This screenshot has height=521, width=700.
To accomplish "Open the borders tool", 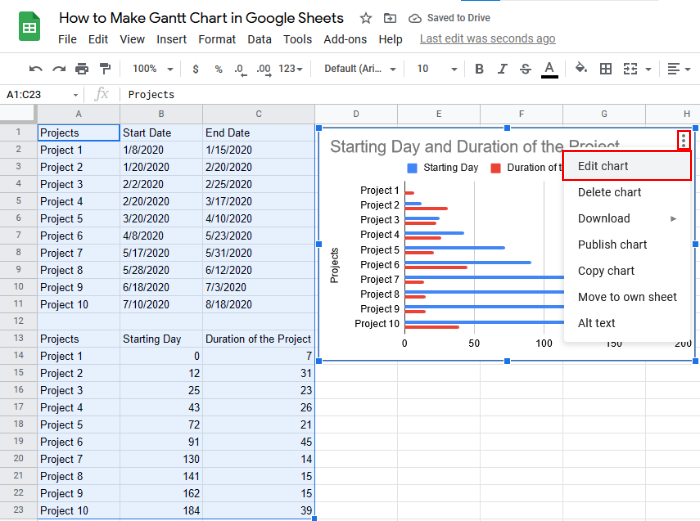I will (605, 69).
